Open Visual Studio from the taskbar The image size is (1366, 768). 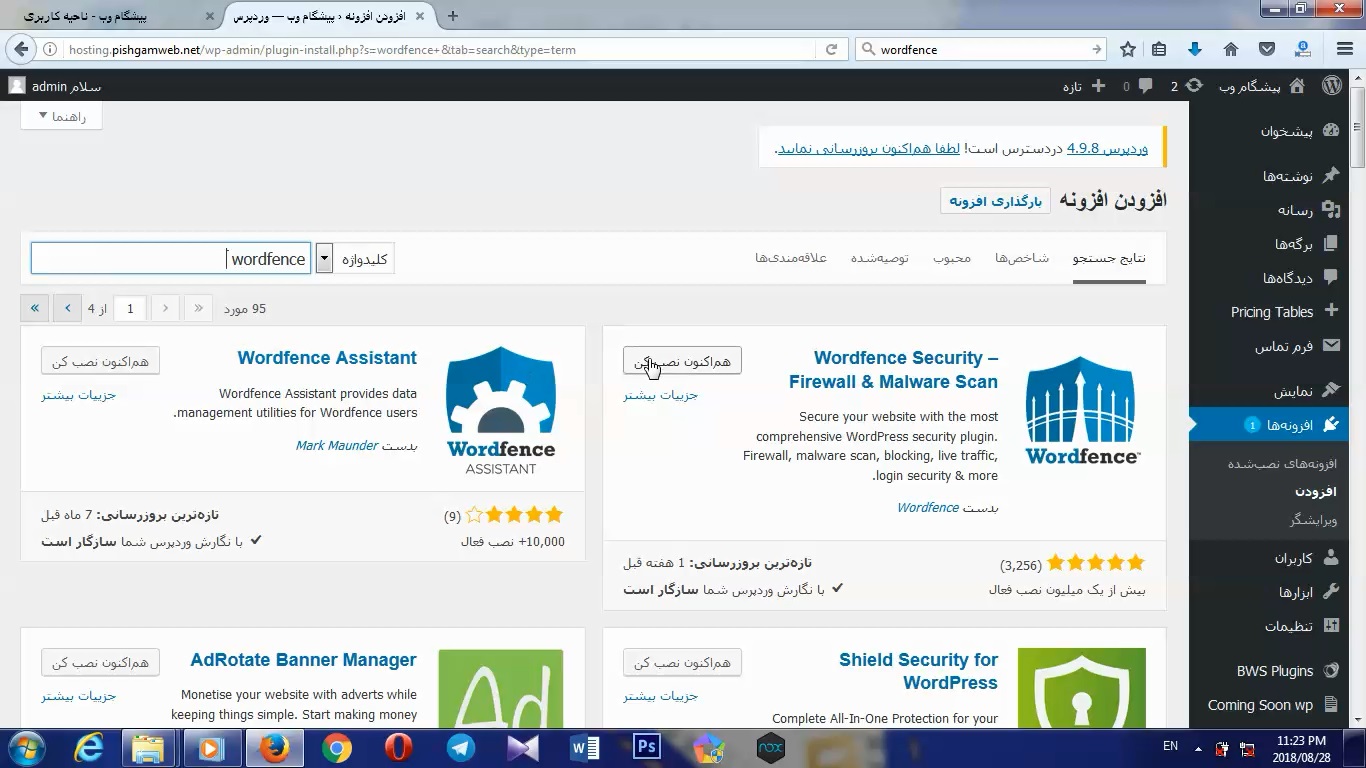pos(523,748)
